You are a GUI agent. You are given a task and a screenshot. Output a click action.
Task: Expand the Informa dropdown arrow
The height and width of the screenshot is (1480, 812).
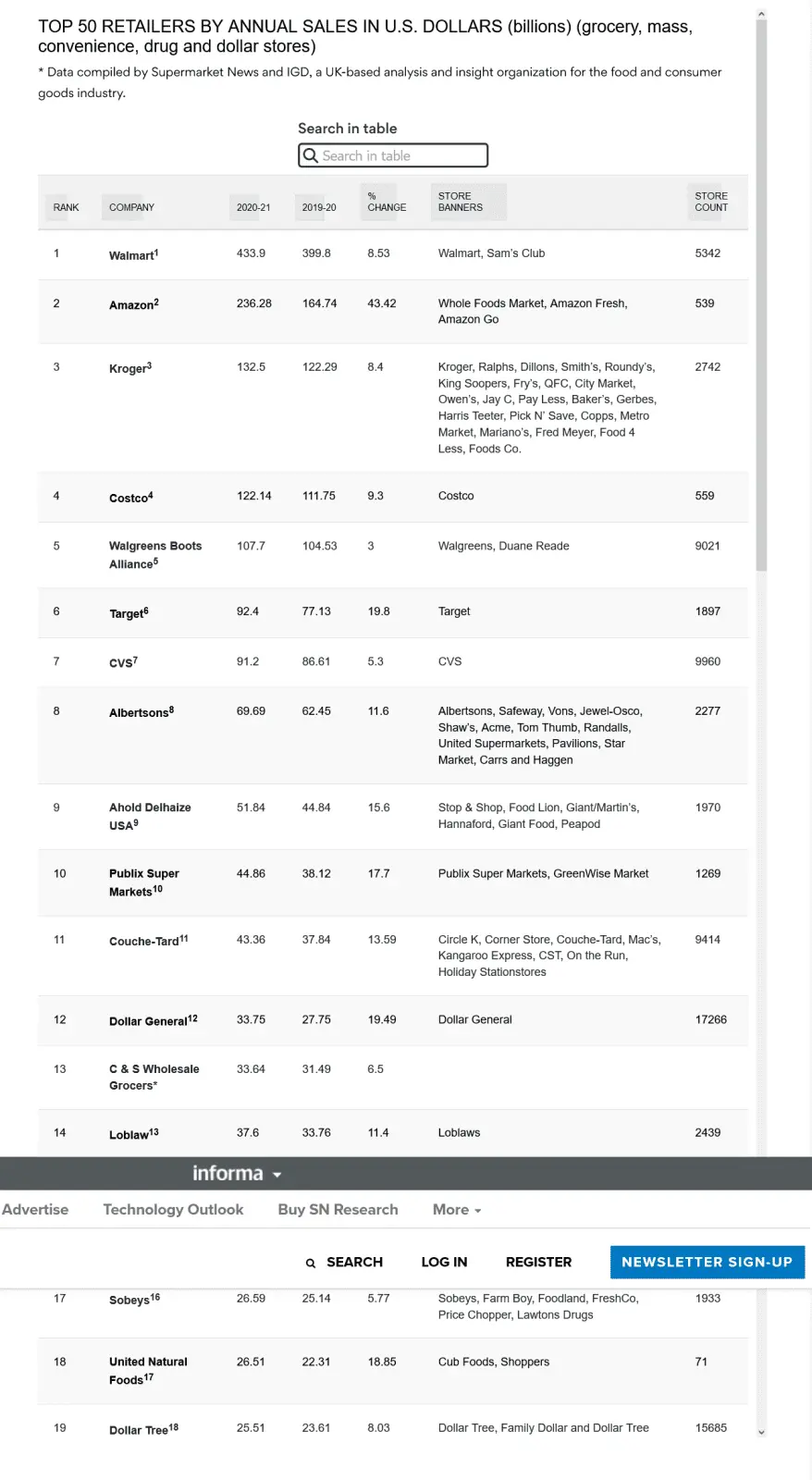click(277, 1175)
